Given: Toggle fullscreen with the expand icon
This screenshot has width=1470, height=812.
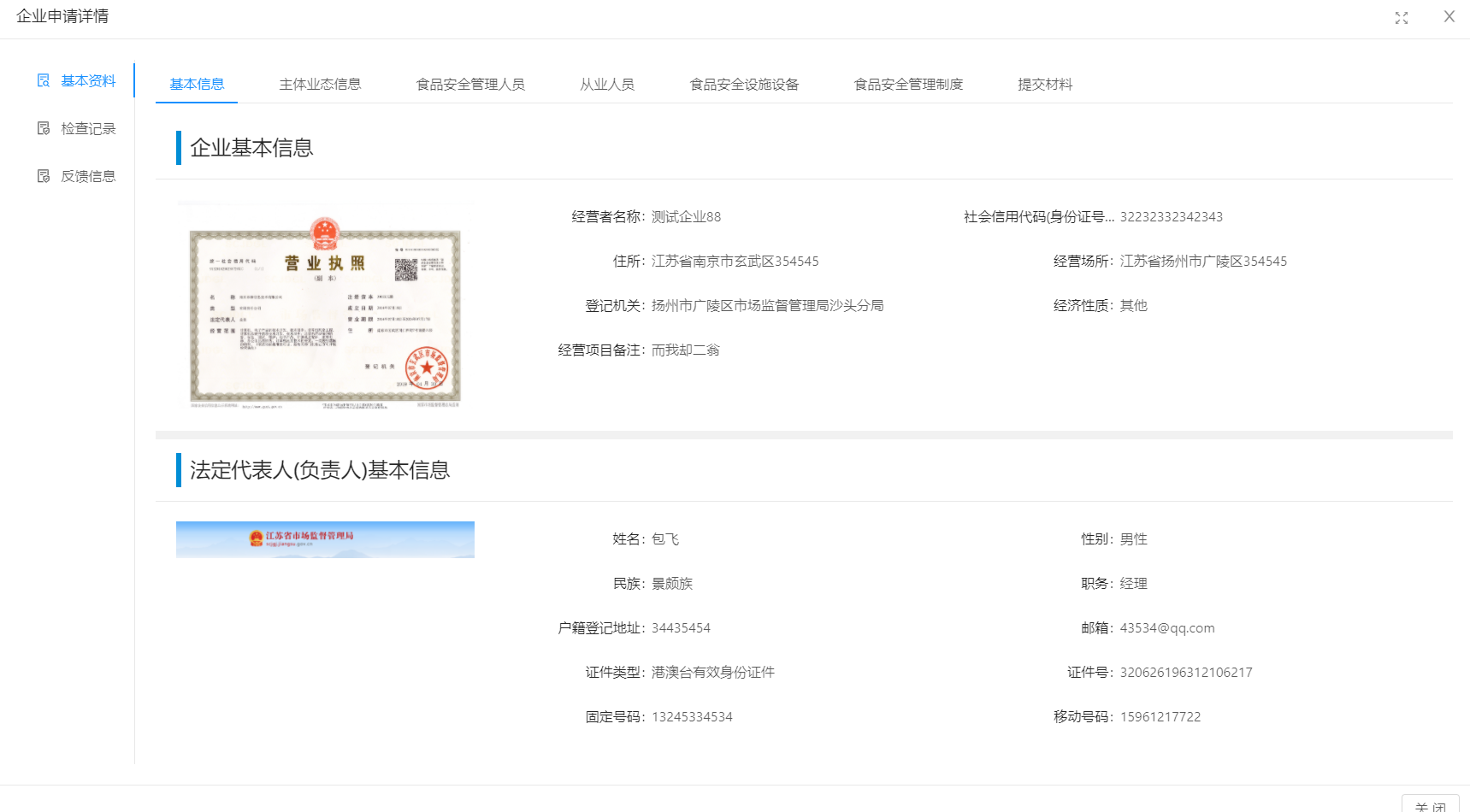Looking at the screenshot, I should [x=1401, y=18].
